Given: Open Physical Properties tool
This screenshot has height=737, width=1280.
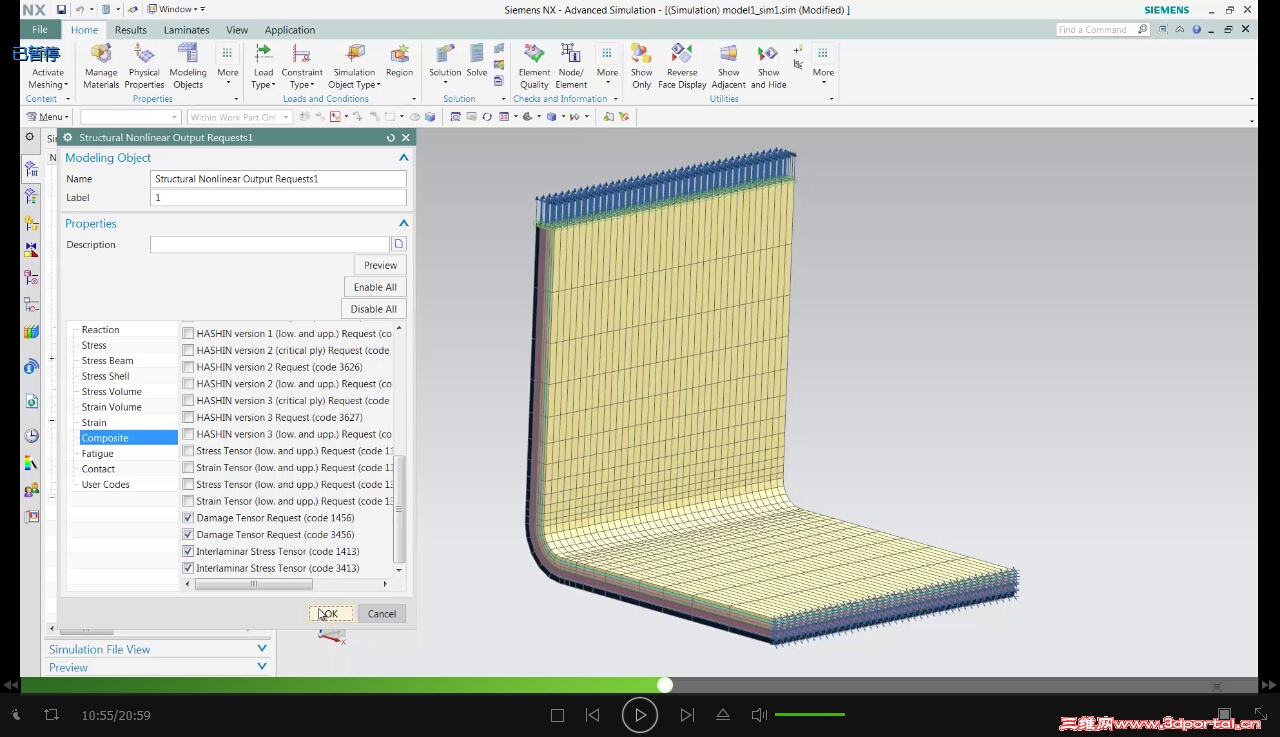Looking at the screenshot, I should 144,66.
